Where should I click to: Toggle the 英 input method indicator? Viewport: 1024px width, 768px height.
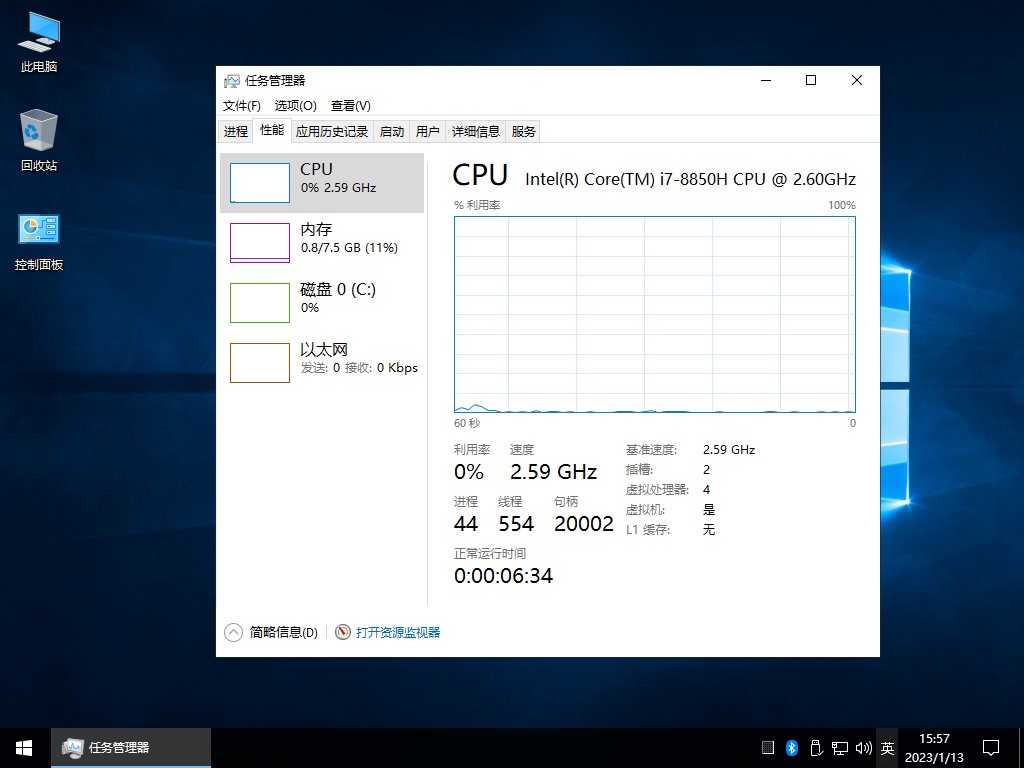point(887,747)
